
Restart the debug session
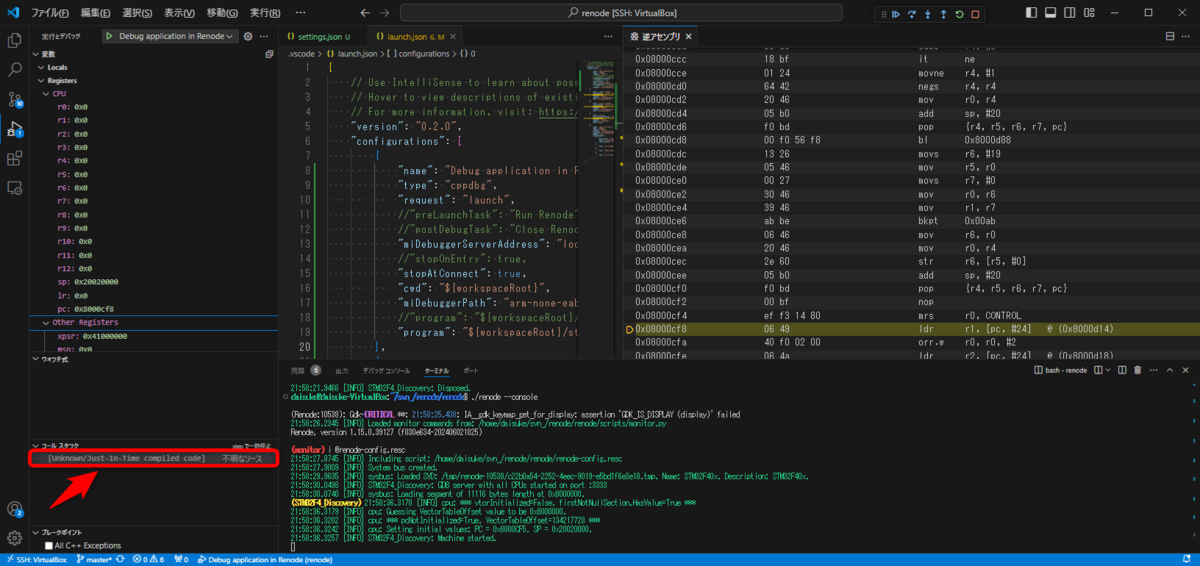pos(959,14)
